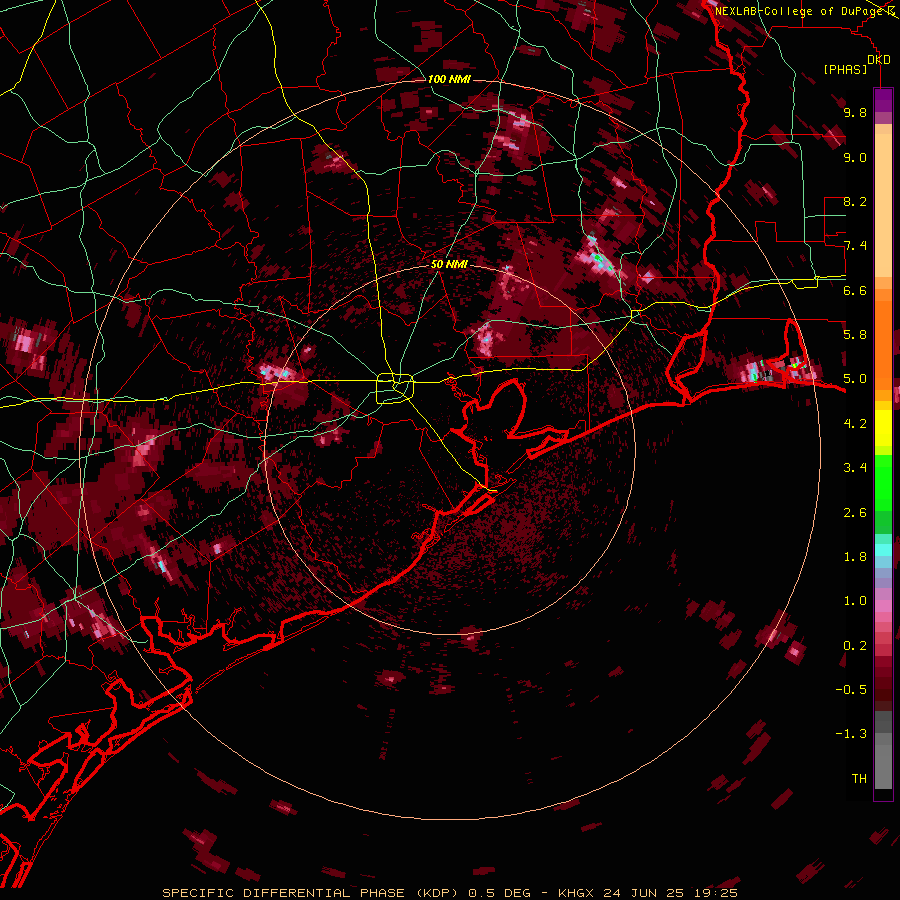The height and width of the screenshot is (900, 900).
Task: Click the -1.3 scale value
Action: point(851,734)
